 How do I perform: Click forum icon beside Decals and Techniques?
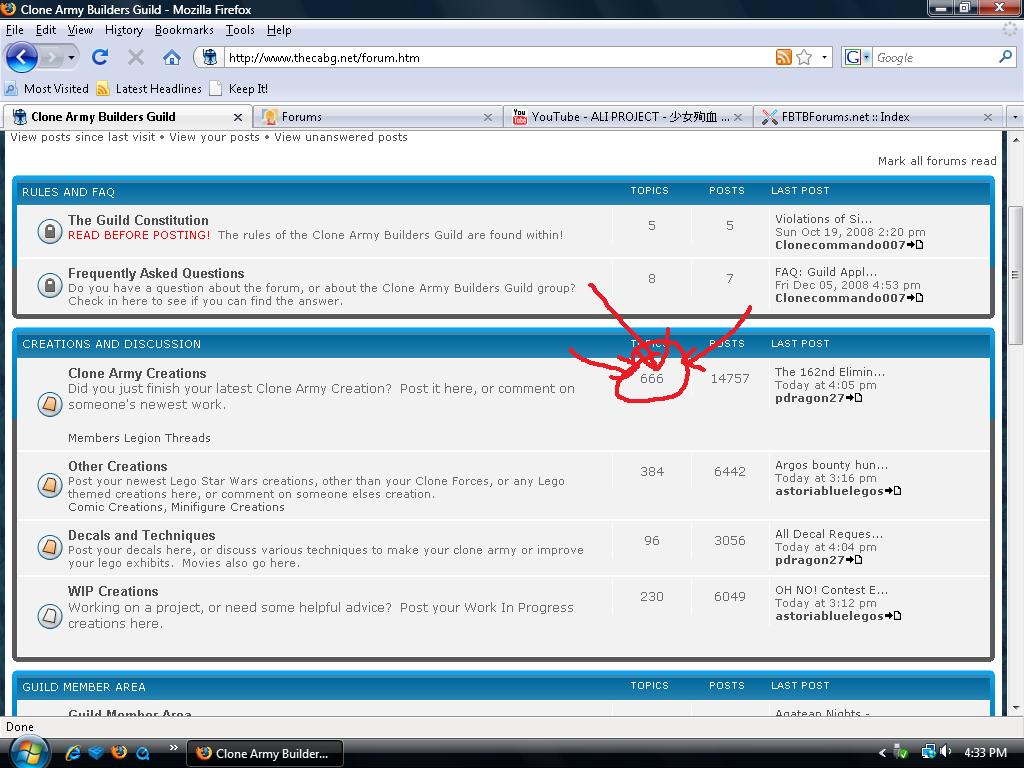point(50,546)
